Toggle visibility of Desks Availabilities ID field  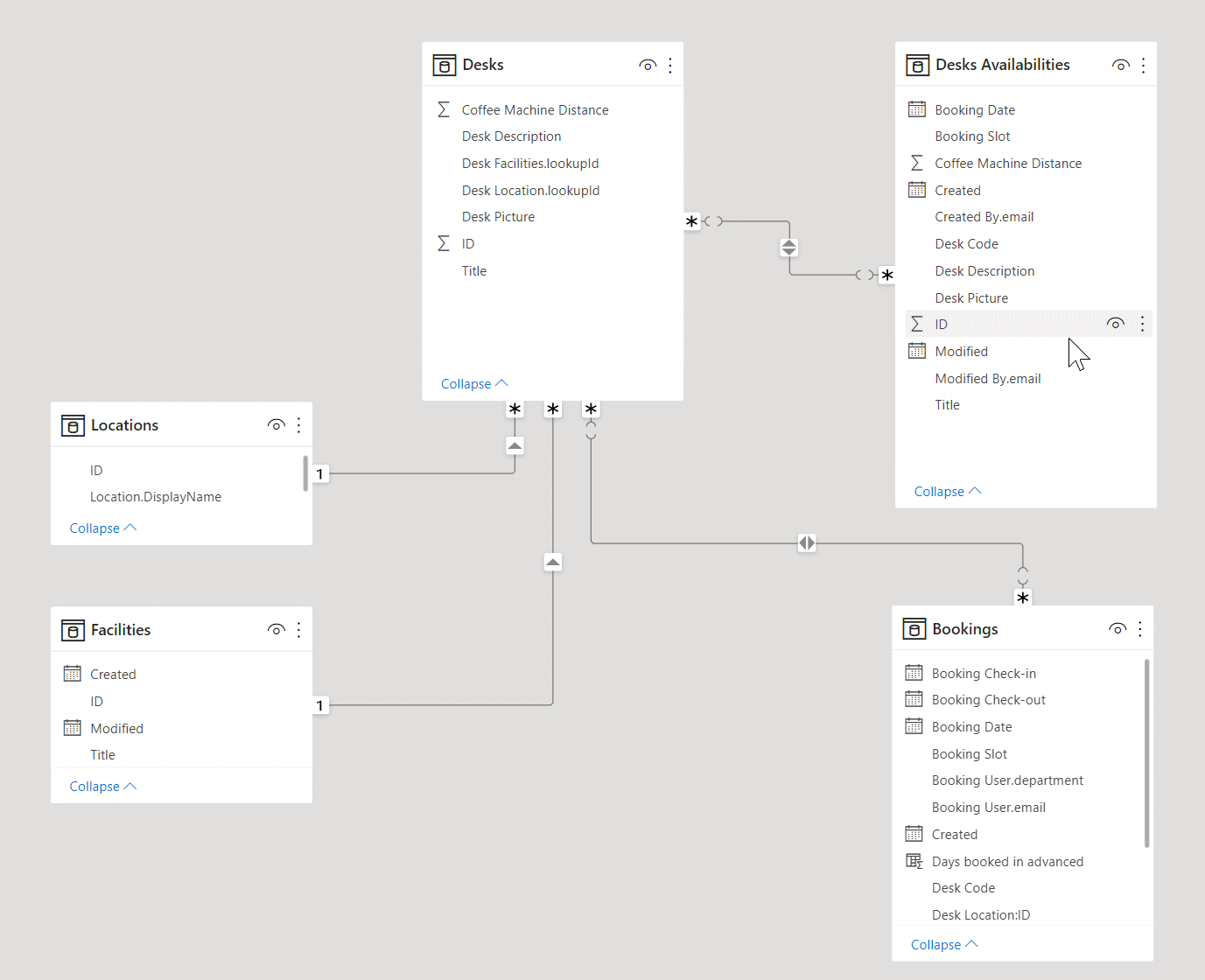click(1116, 324)
